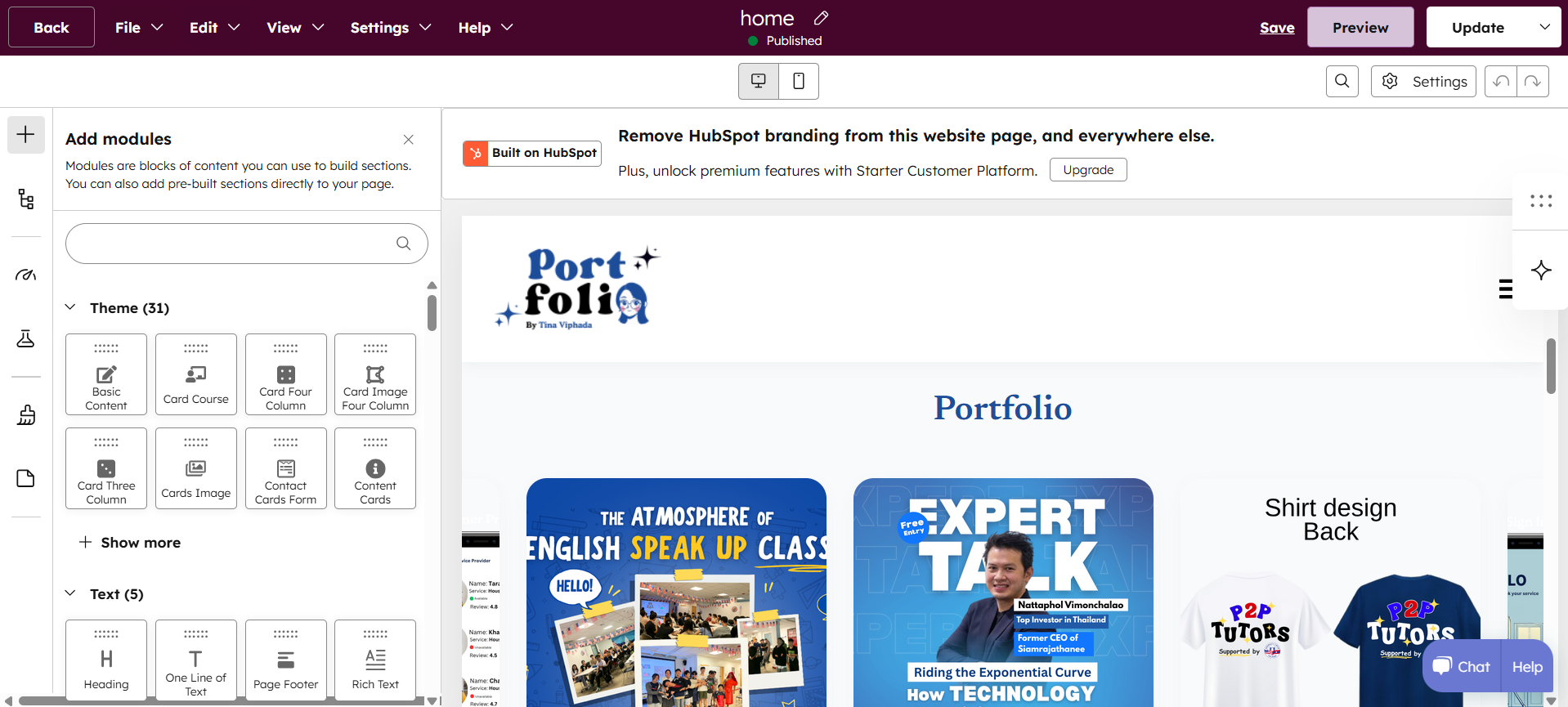Add the Card Image Four Column module
The width and height of the screenshot is (1568, 707).
pyautogui.click(x=375, y=374)
